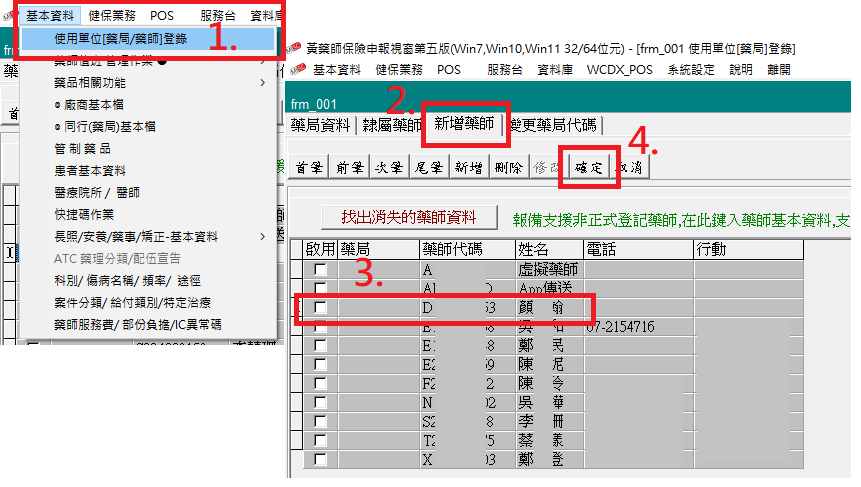Switch to 新增藥師 tab
The image size is (861, 487).
point(465,124)
